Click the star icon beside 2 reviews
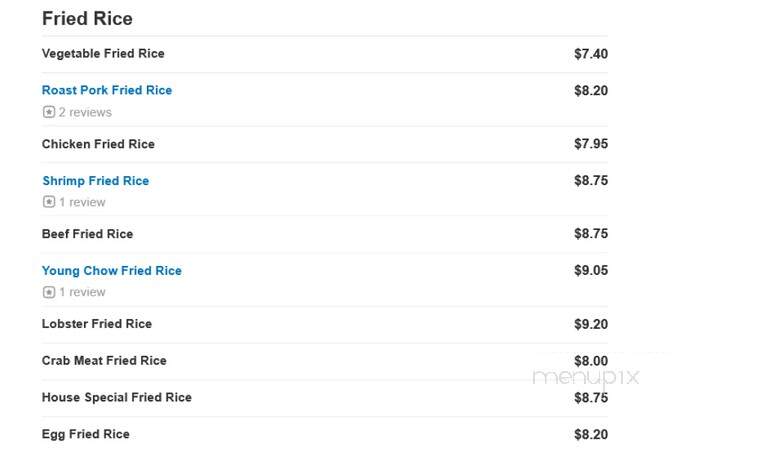Image resolution: width=765 pixels, height=460 pixels. [49, 112]
